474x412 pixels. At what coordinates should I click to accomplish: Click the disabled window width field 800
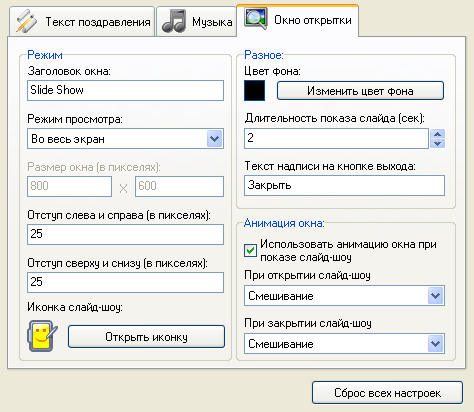click(x=69, y=186)
